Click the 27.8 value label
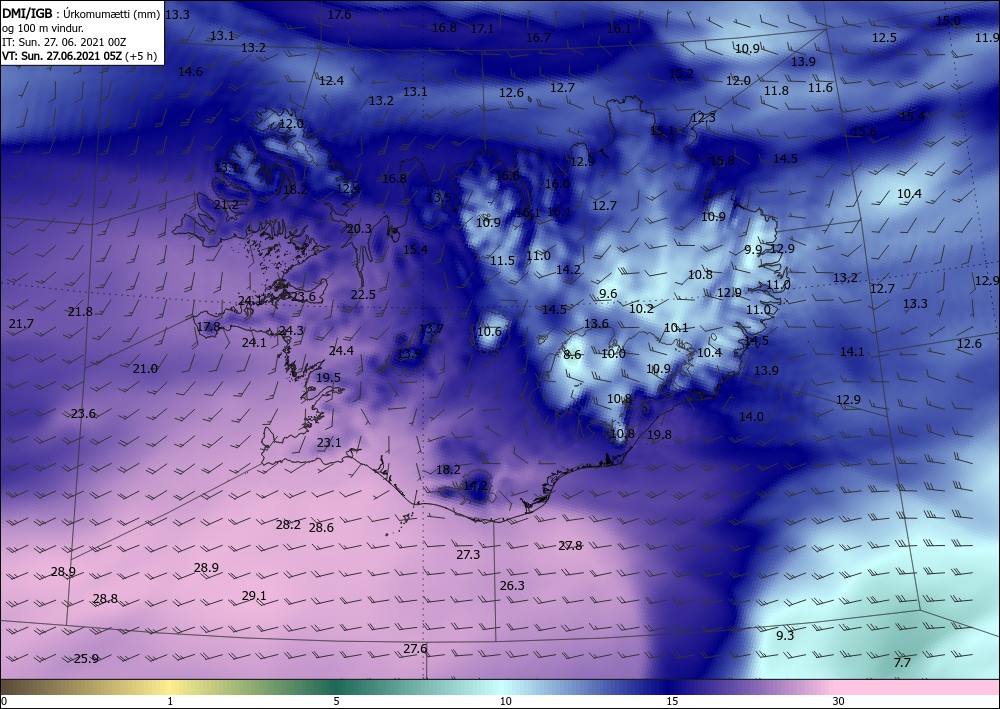Screen dimensions: 1000x709 pos(570,546)
